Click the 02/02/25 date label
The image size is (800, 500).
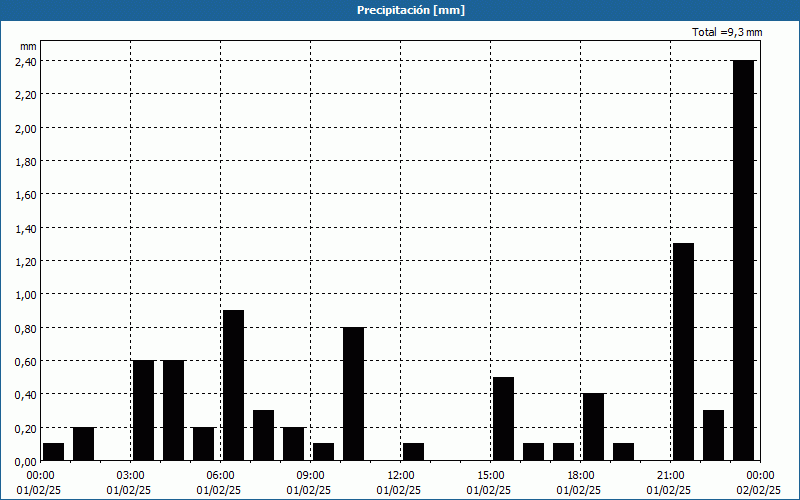pos(760,490)
